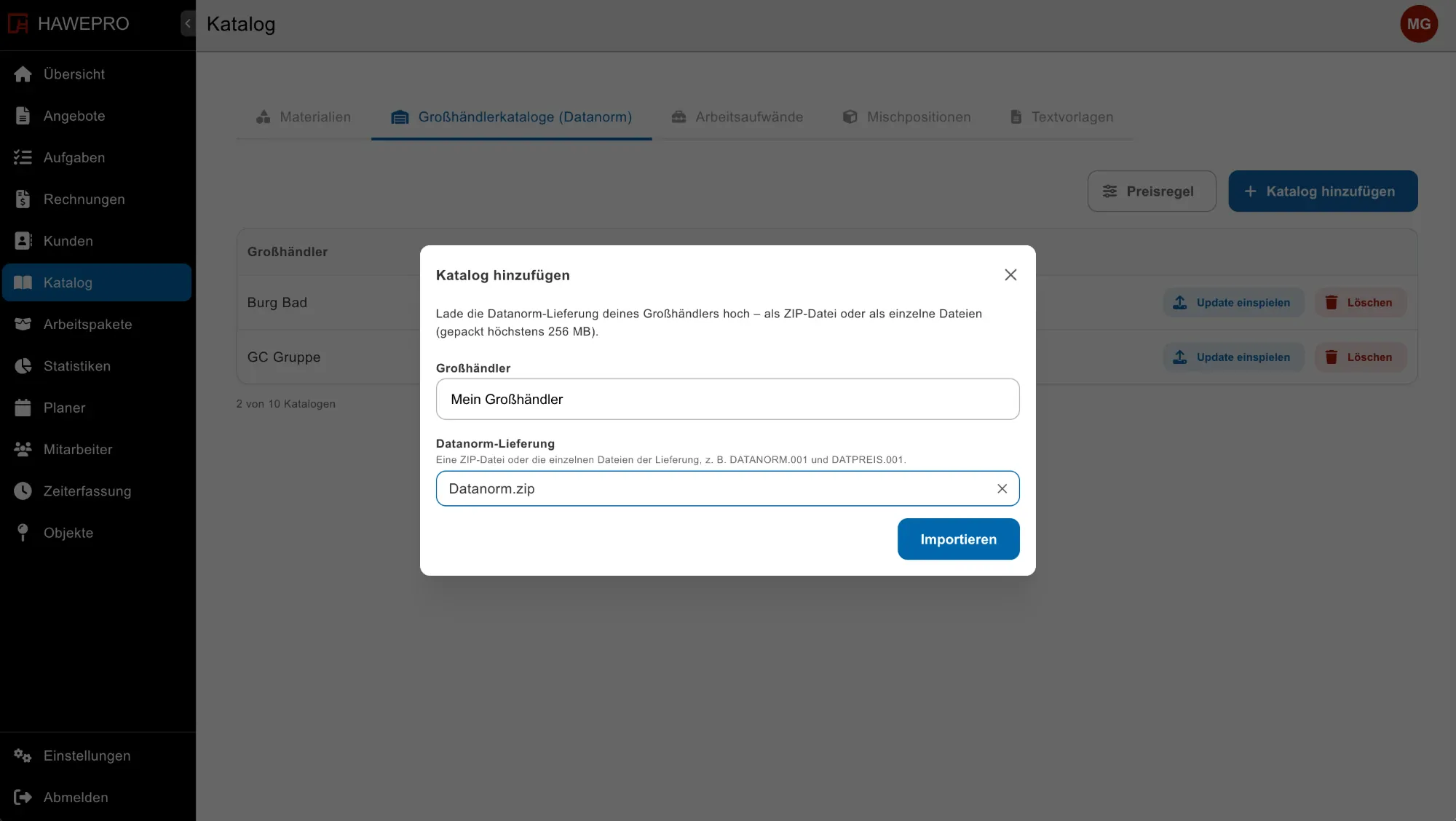Click the Katalog book icon
Screen dimensions: 1456x821
(23, 282)
